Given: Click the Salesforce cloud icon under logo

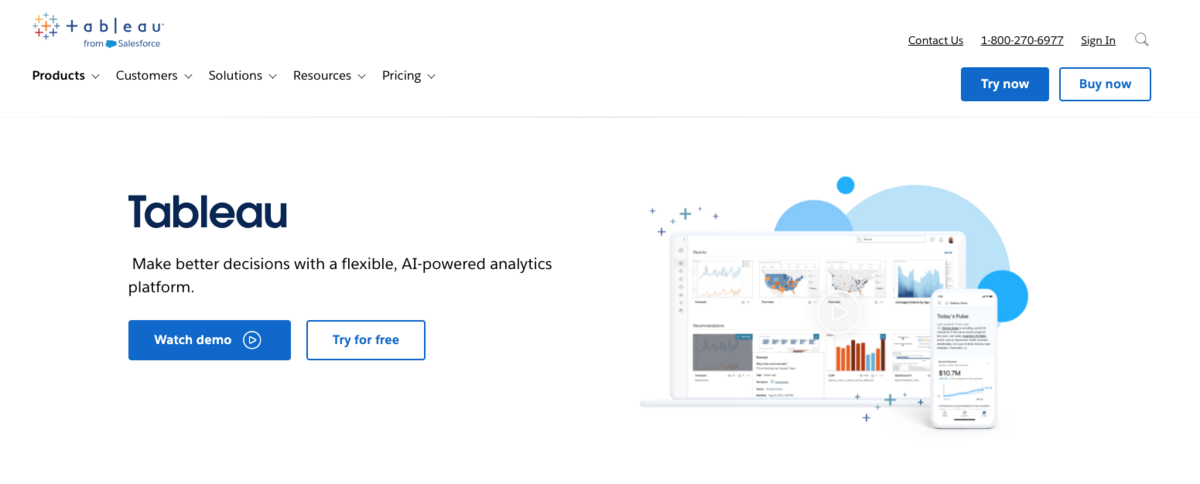Looking at the screenshot, I should coord(111,44).
